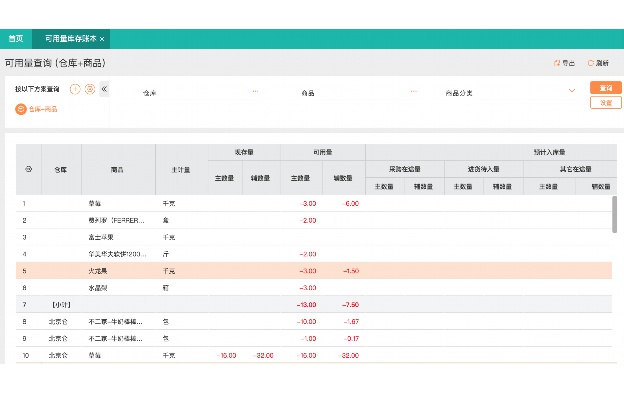The height and width of the screenshot is (393, 624).
Task: Click the 导出 export icon
Action: click(x=557, y=63)
